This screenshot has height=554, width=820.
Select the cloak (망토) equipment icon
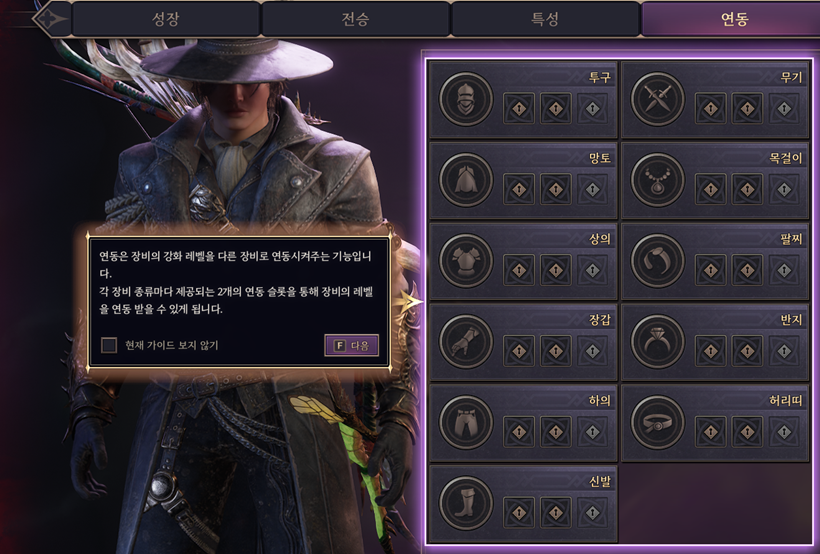click(465, 180)
